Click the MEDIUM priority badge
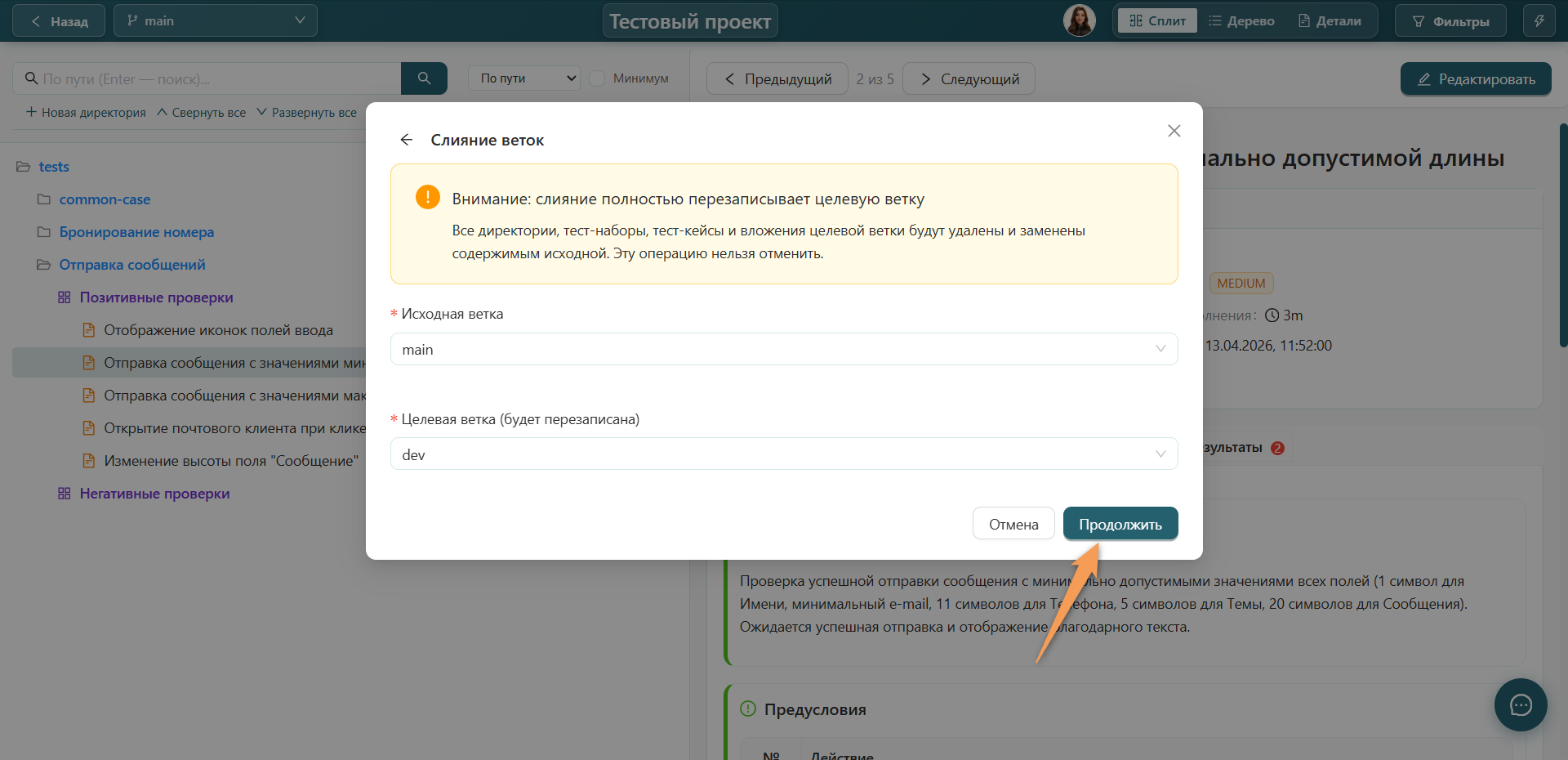Viewport: 1568px width, 760px height. 1241,284
